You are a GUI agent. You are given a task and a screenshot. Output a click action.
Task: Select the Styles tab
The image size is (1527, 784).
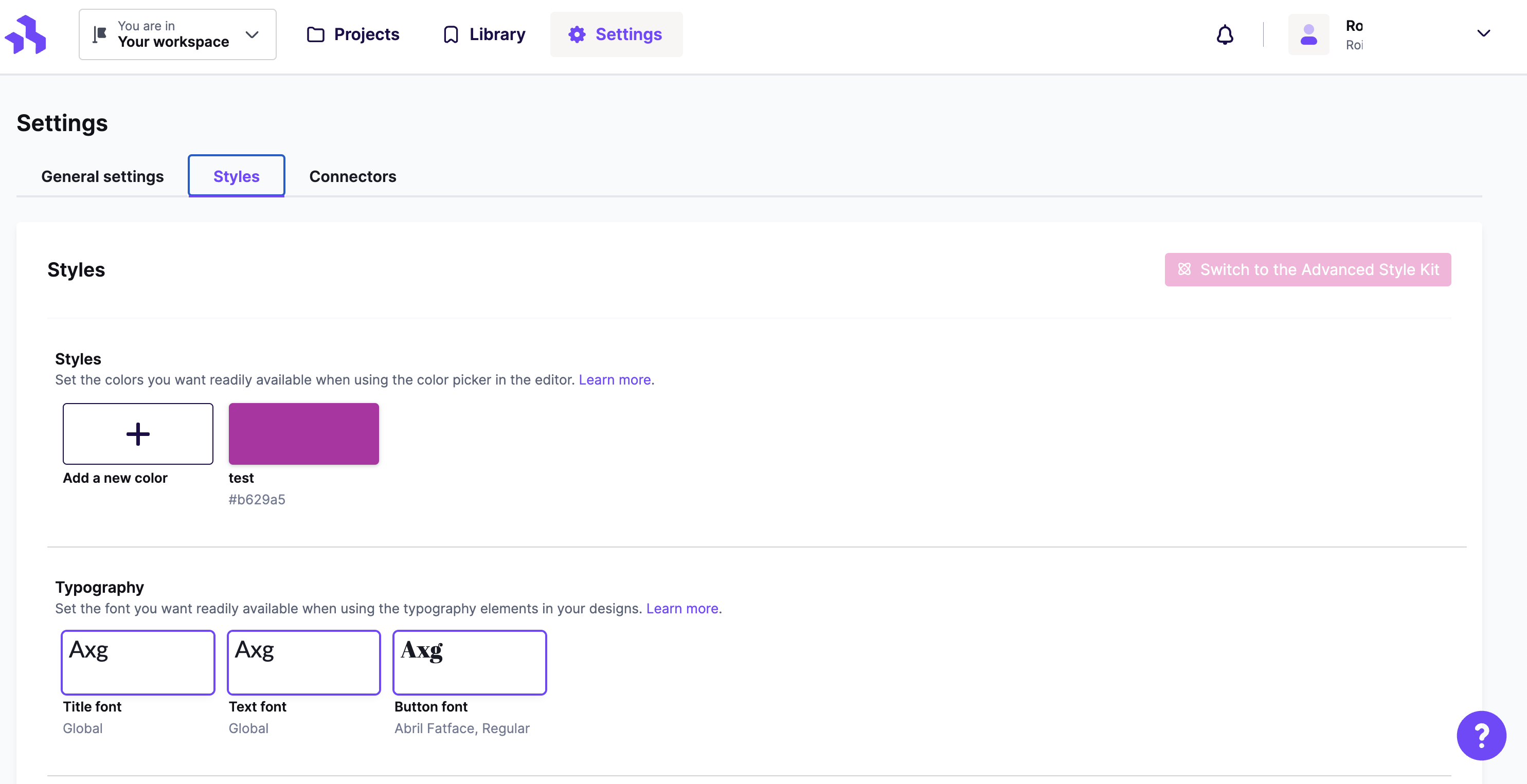tap(237, 176)
